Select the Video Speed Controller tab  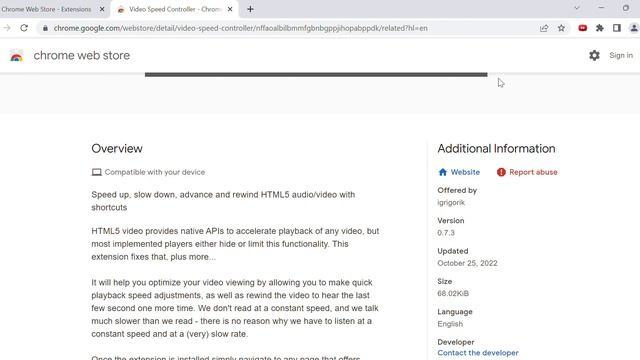tap(175, 9)
